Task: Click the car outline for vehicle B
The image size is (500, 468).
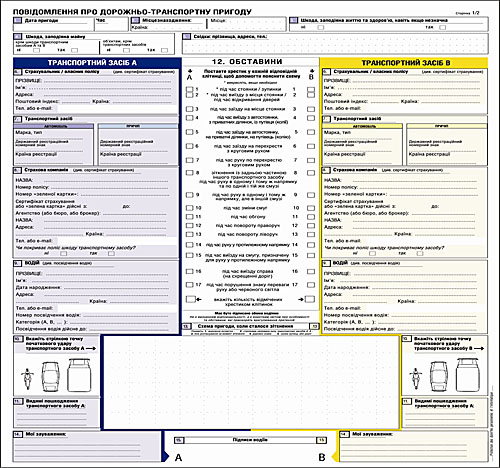Action: point(438,377)
